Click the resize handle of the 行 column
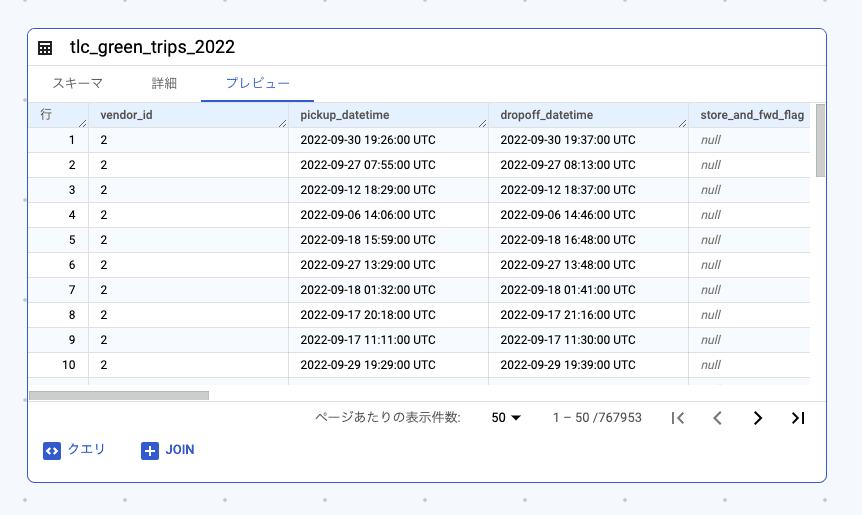This screenshot has height=515, width=862. tap(82, 123)
